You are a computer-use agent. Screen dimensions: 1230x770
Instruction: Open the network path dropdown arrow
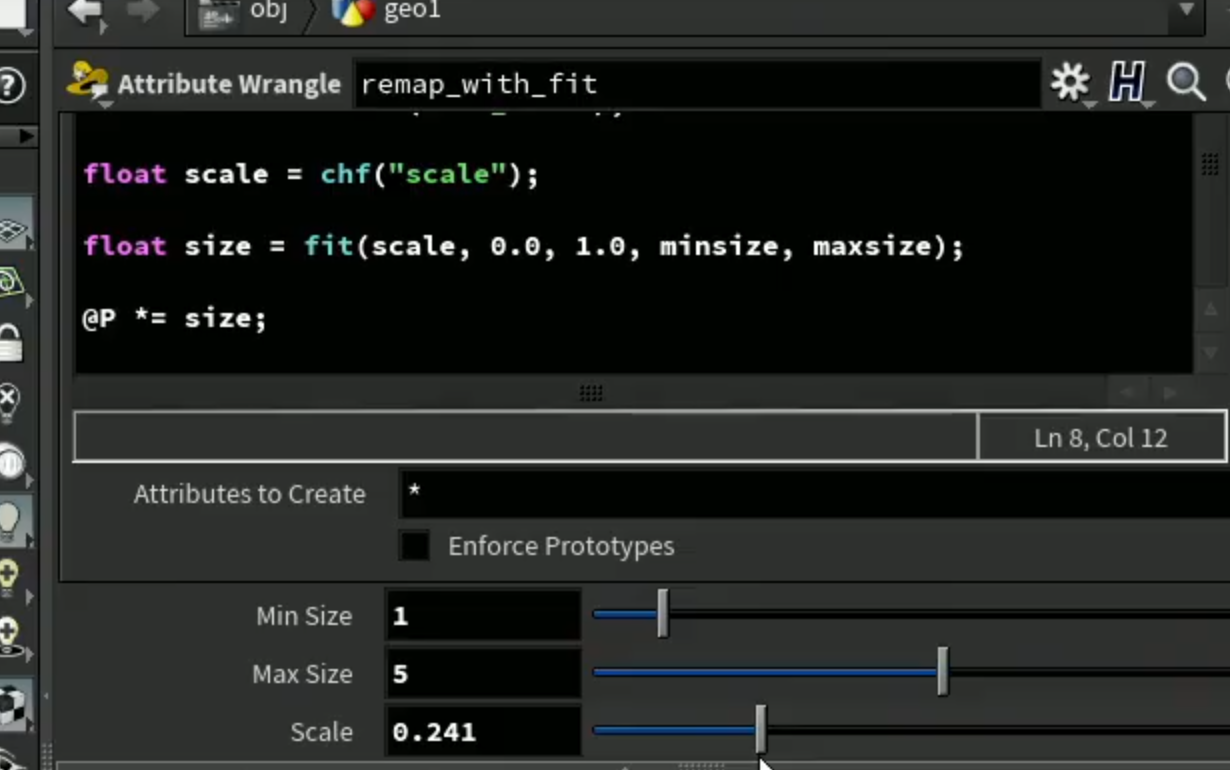coord(1187,10)
